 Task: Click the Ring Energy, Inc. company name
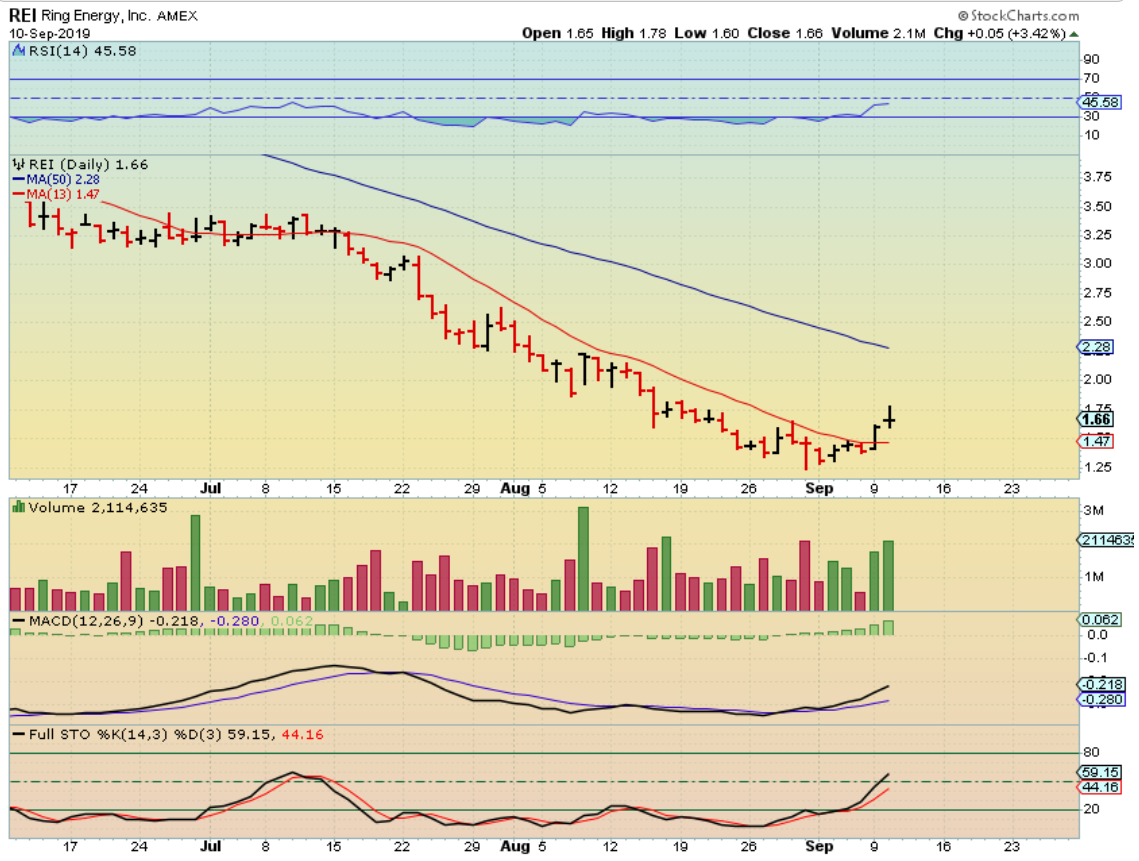pyautogui.click(x=96, y=15)
